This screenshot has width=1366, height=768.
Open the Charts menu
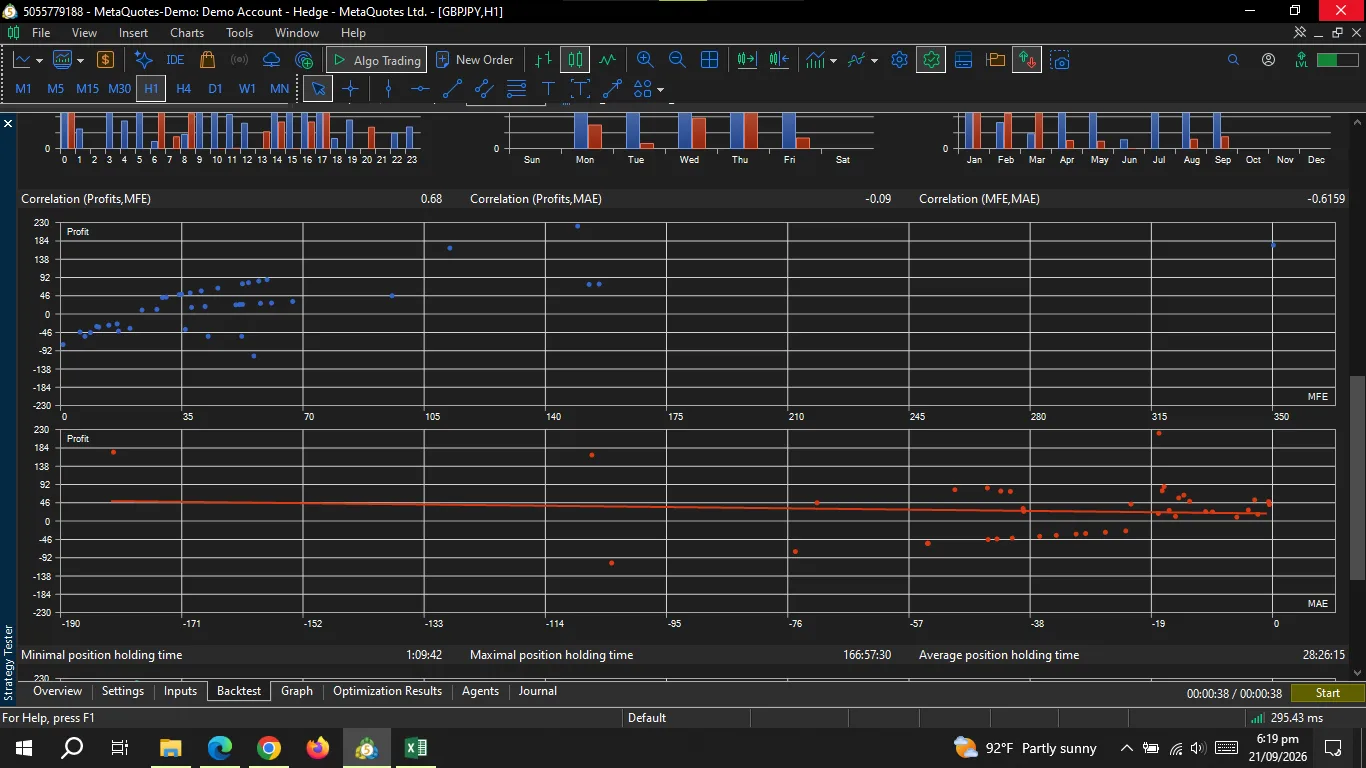pyautogui.click(x=187, y=33)
